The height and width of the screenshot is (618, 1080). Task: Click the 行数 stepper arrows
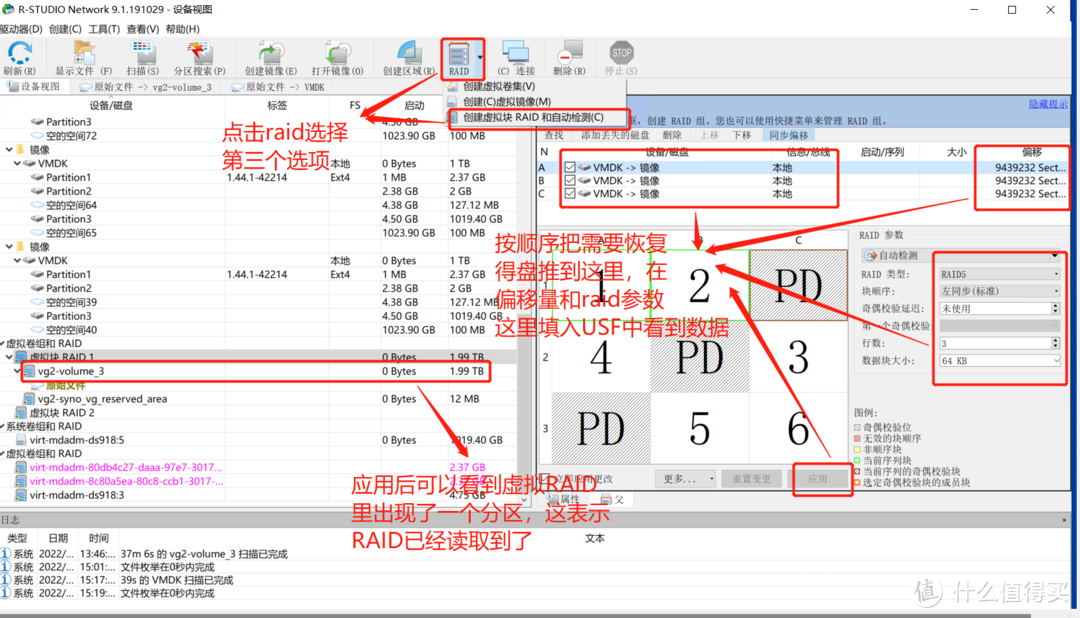click(1056, 343)
